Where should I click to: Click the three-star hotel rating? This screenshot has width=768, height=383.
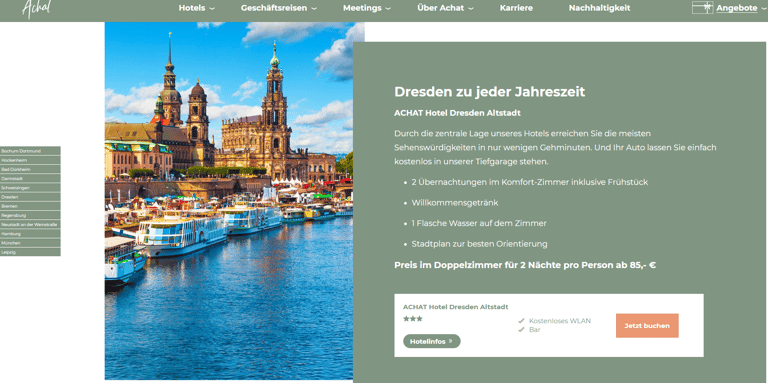[x=412, y=319]
